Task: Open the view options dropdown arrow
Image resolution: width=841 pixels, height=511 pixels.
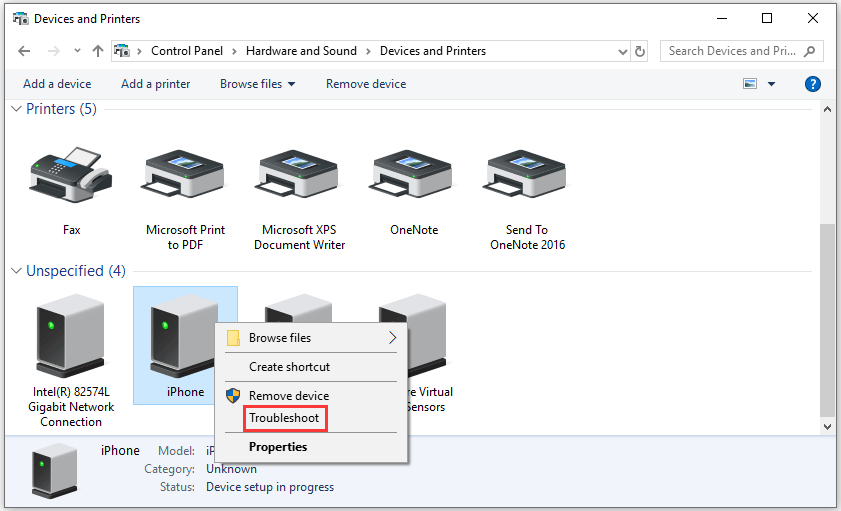Action: 771,84
